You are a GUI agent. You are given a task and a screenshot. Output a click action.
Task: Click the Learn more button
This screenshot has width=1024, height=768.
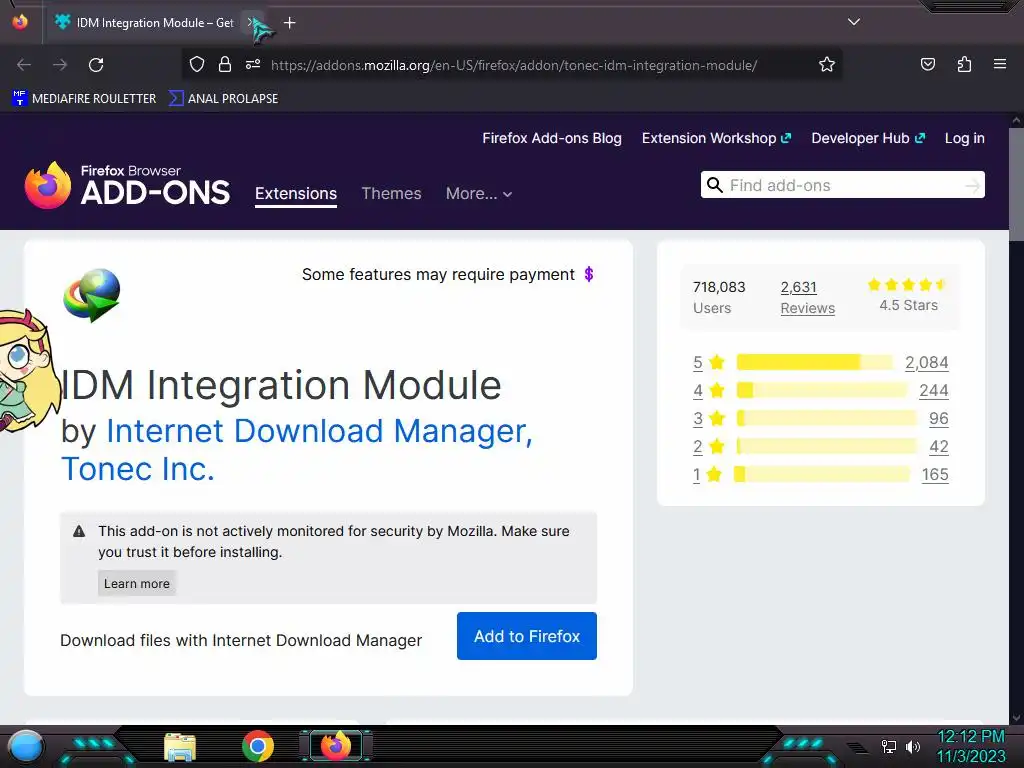tap(136, 583)
